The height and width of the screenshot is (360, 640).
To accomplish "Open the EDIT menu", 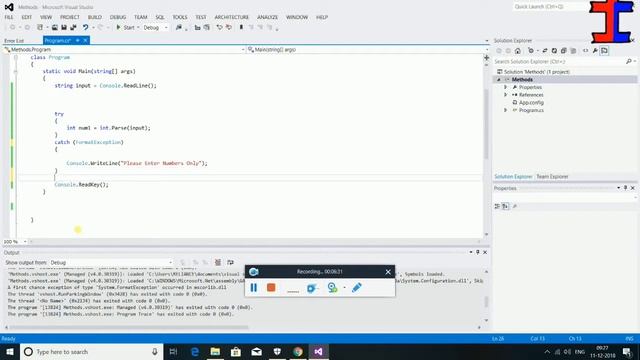I will 27,17.
